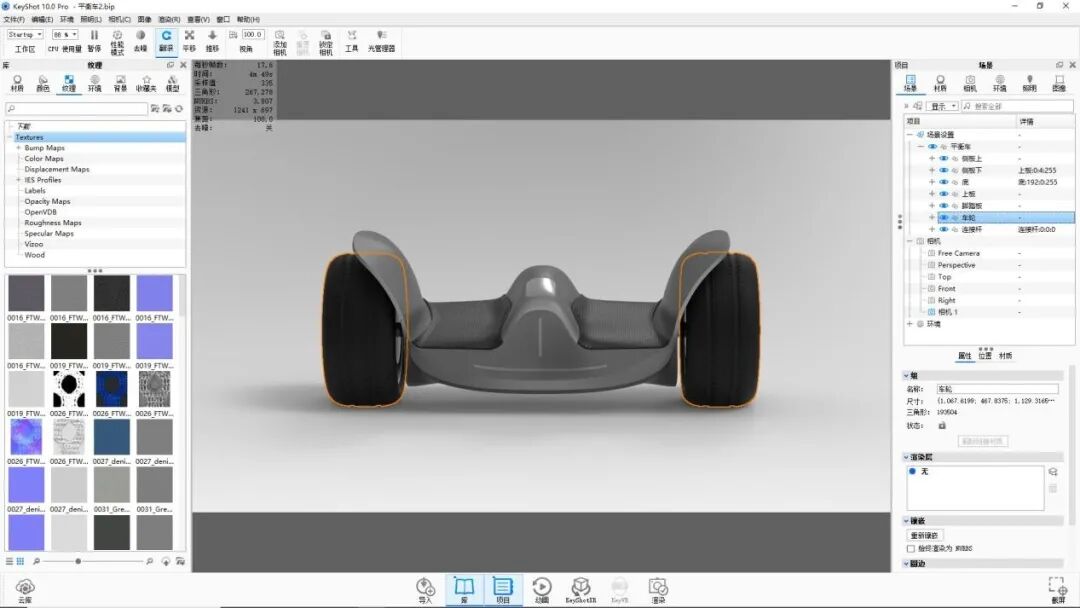Toggle visibility eye for 车轮
Screen dimensions: 1080x608
tap(944, 218)
